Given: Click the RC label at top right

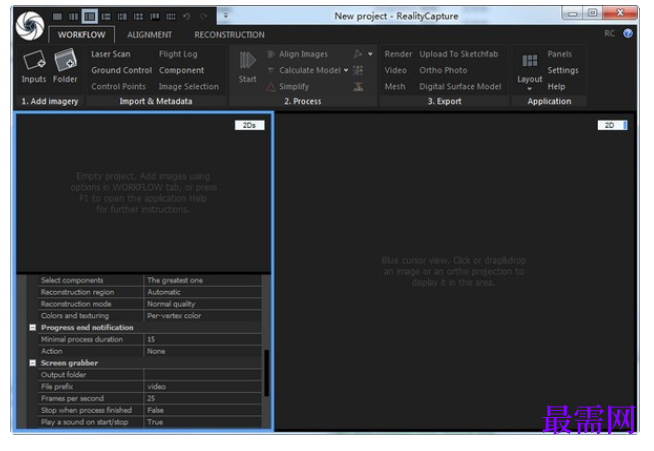Looking at the screenshot, I should point(609,33).
